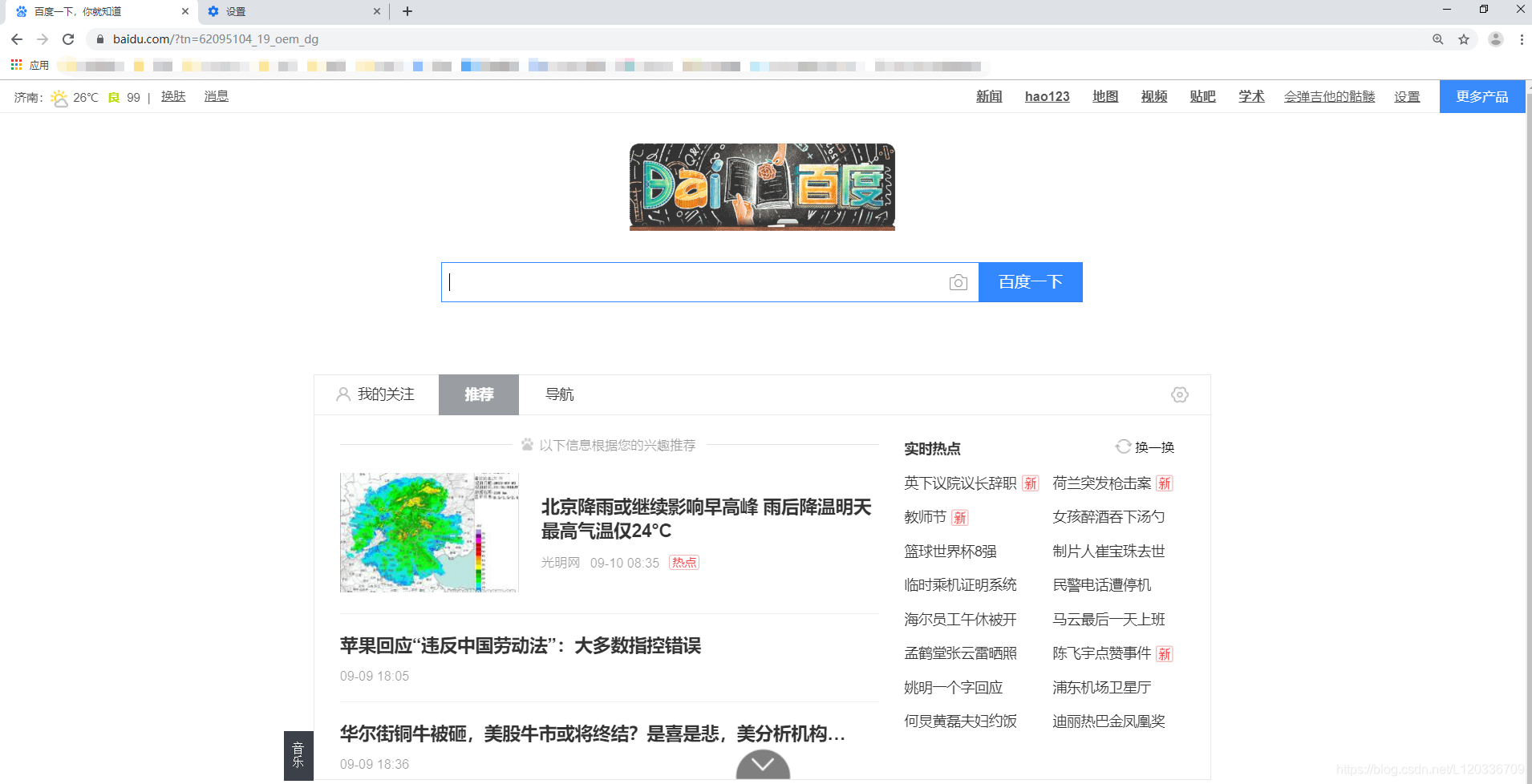
Task: Switch to the 导航 tab
Action: click(x=560, y=394)
